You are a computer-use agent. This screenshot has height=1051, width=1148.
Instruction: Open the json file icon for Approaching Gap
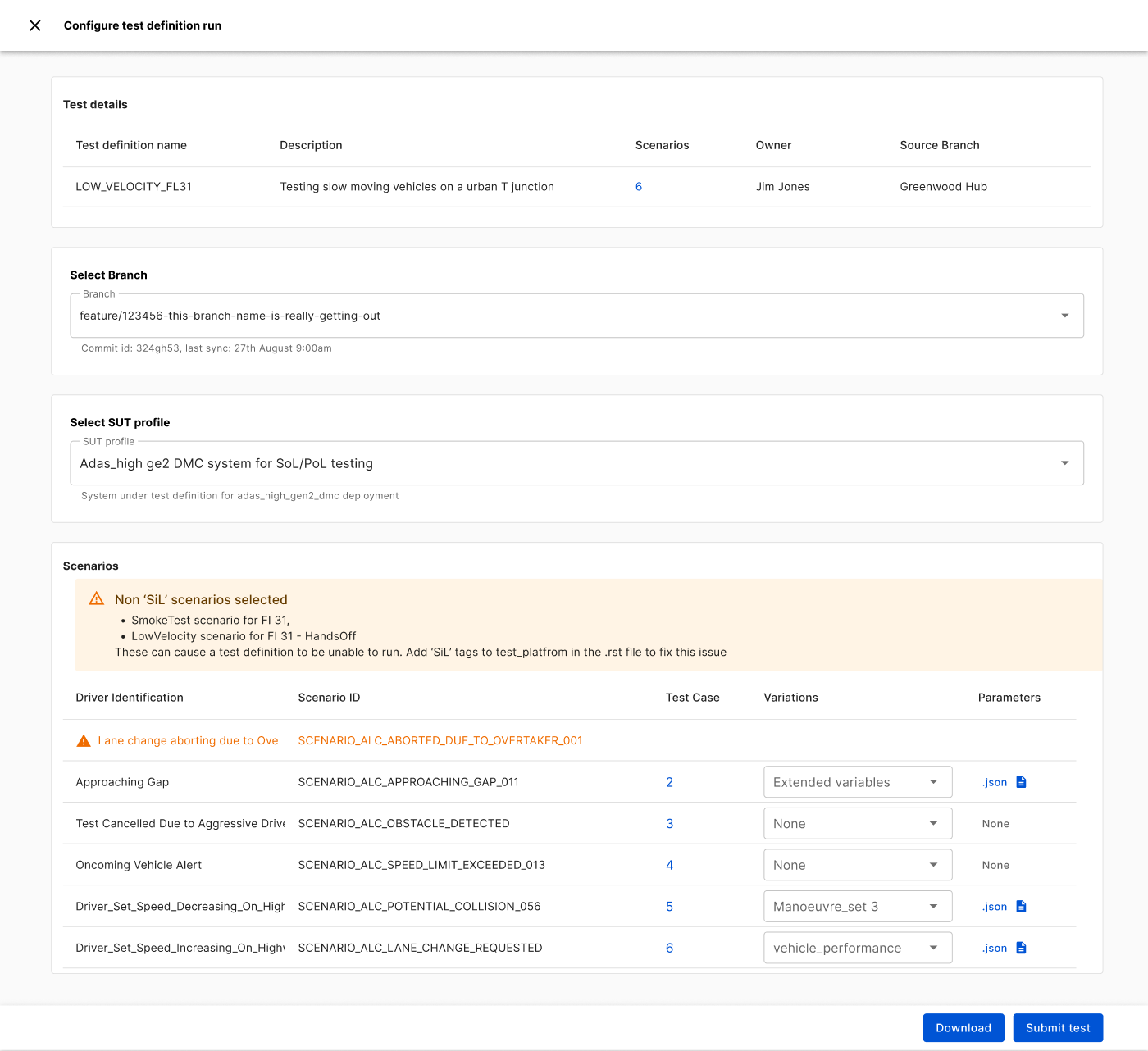click(1021, 782)
